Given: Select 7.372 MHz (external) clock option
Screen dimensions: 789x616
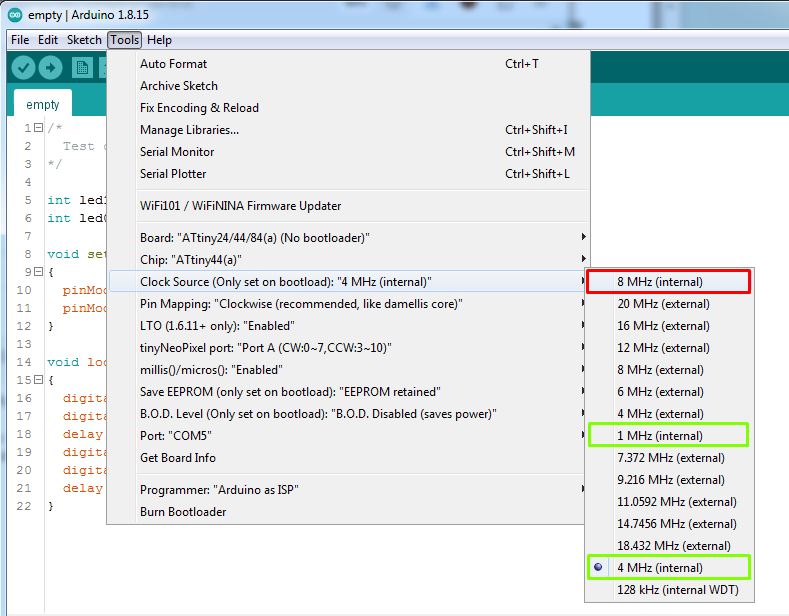Looking at the screenshot, I should point(669,458).
